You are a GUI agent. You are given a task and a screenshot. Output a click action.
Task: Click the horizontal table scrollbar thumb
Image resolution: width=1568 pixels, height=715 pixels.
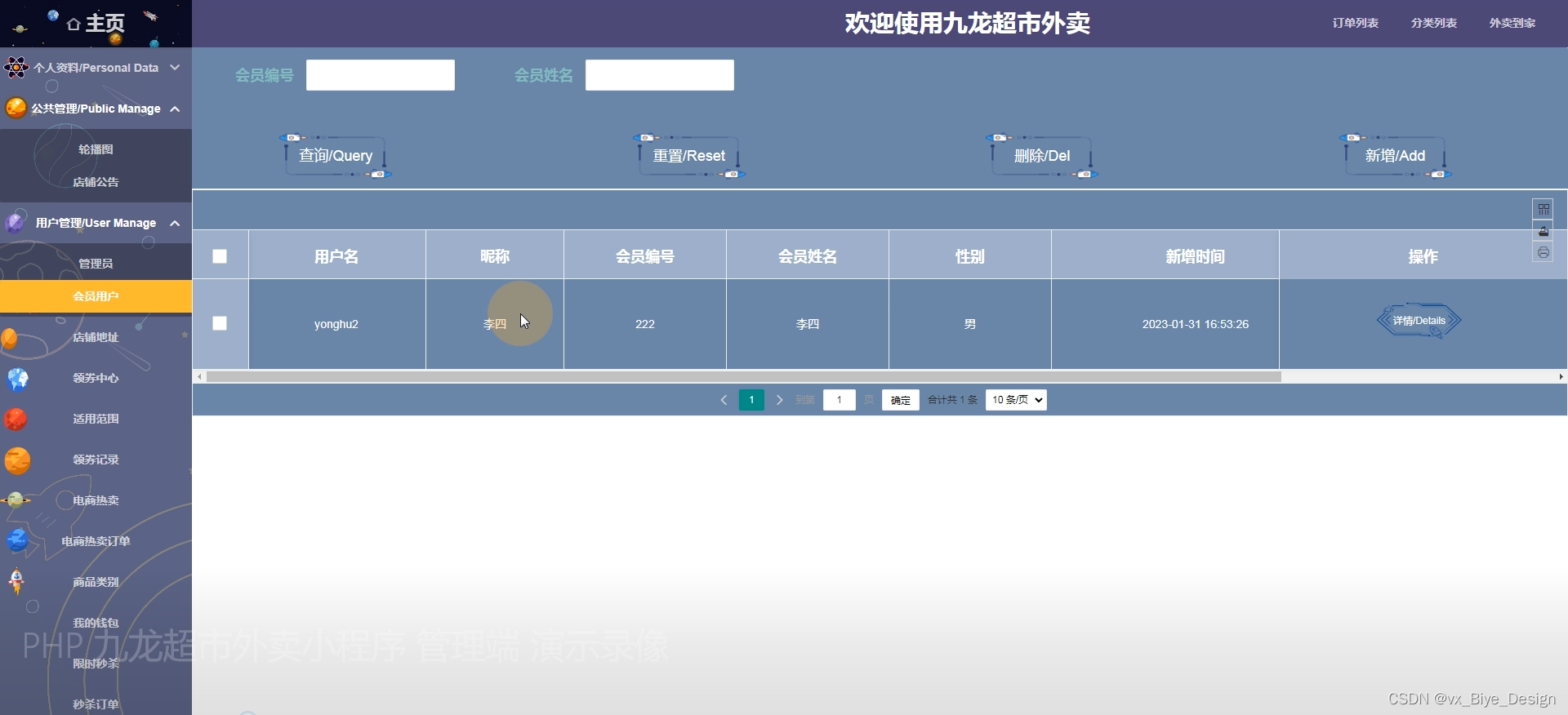[743, 377]
